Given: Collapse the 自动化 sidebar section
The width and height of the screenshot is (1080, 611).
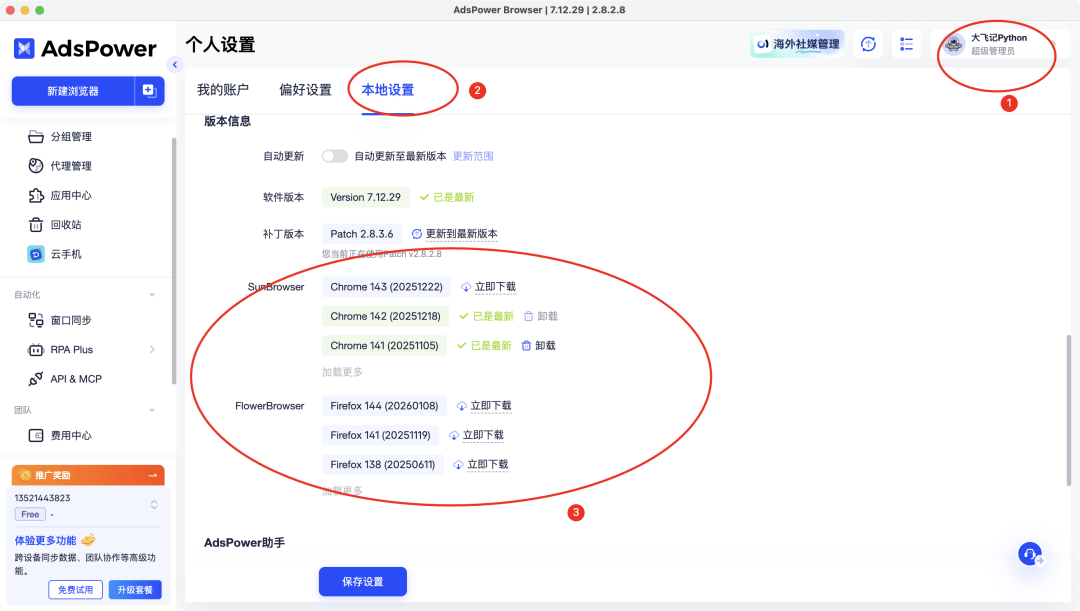Looking at the screenshot, I should click(152, 295).
